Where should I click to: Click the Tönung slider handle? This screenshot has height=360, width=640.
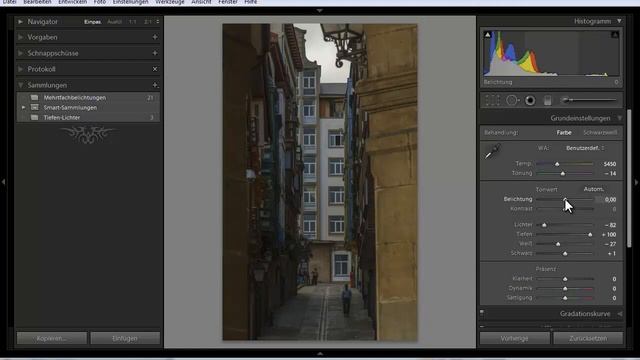(563, 174)
